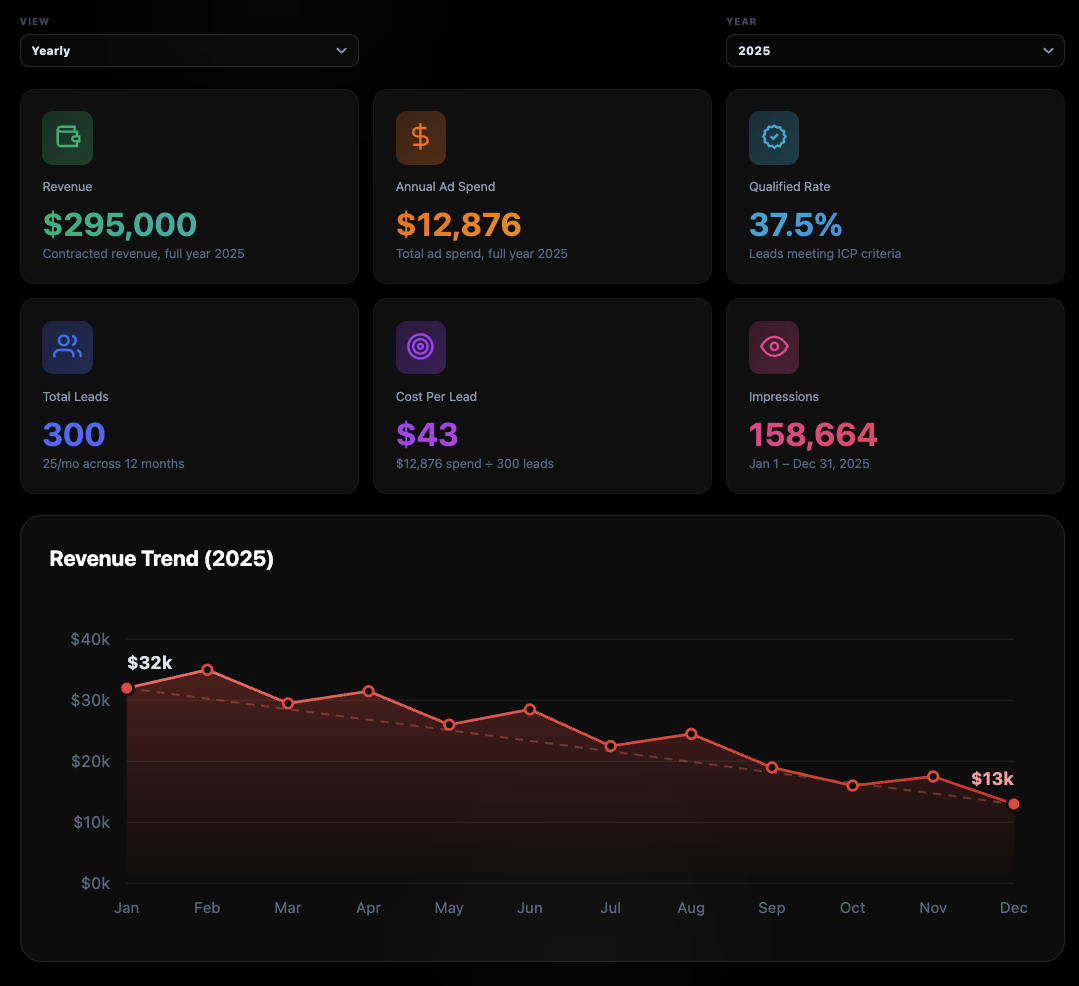This screenshot has height=986, width=1079.
Task: Click the Jan x-axis label
Action: tap(127, 908)
